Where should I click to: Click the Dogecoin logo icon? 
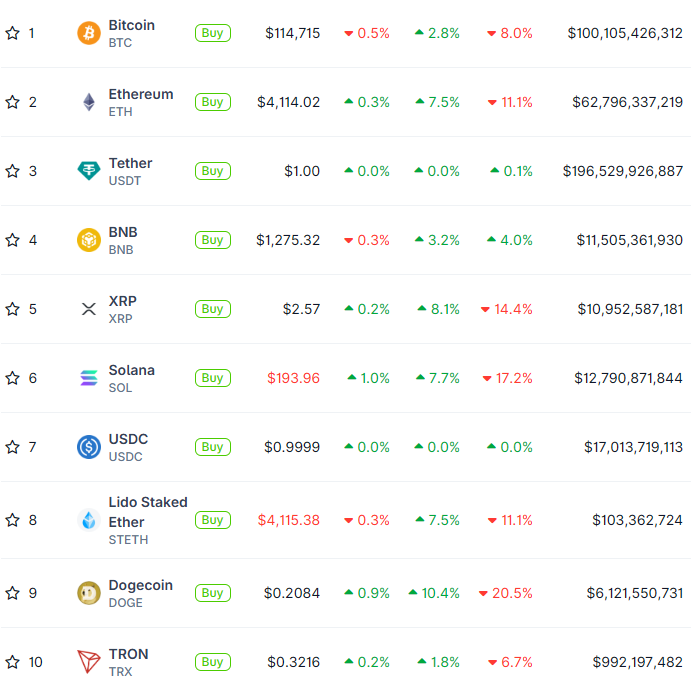tap(89, 593)
